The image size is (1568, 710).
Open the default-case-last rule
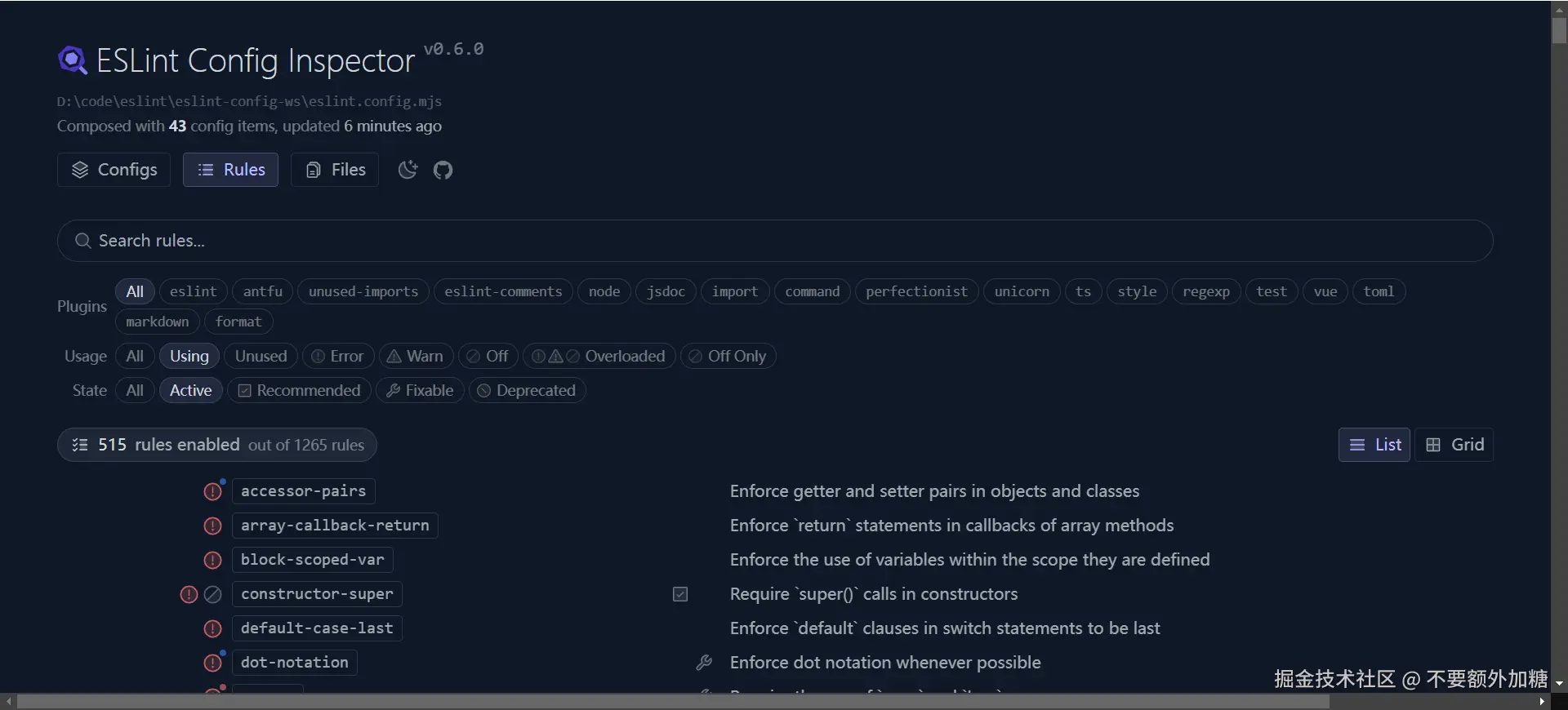pos(317,628)
